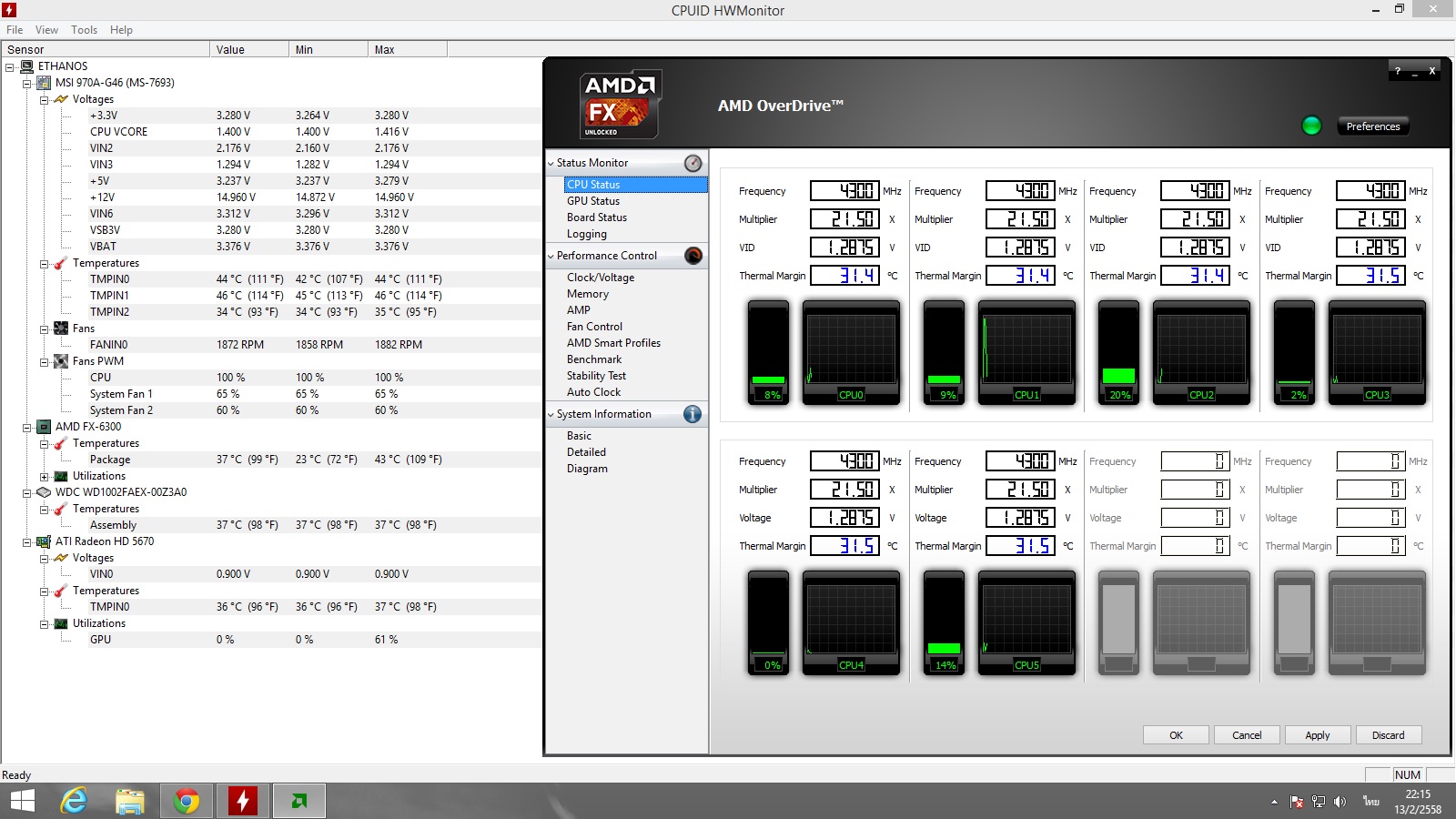
Task: Open Board Status in Status Monitor
Action: tap(597, 217)
